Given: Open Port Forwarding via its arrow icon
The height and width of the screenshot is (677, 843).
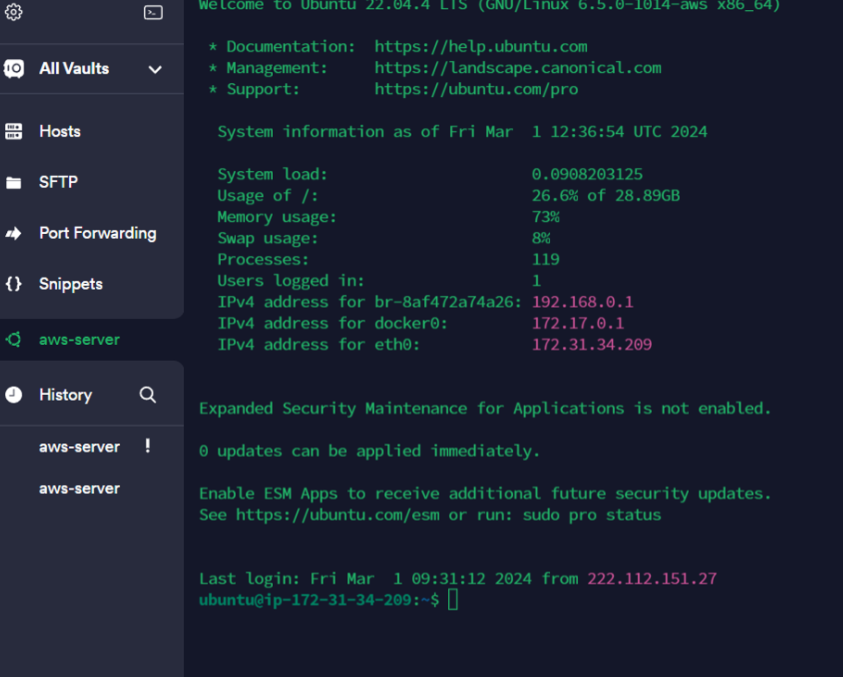Looking at the screenshot, I should coord(14,233).
